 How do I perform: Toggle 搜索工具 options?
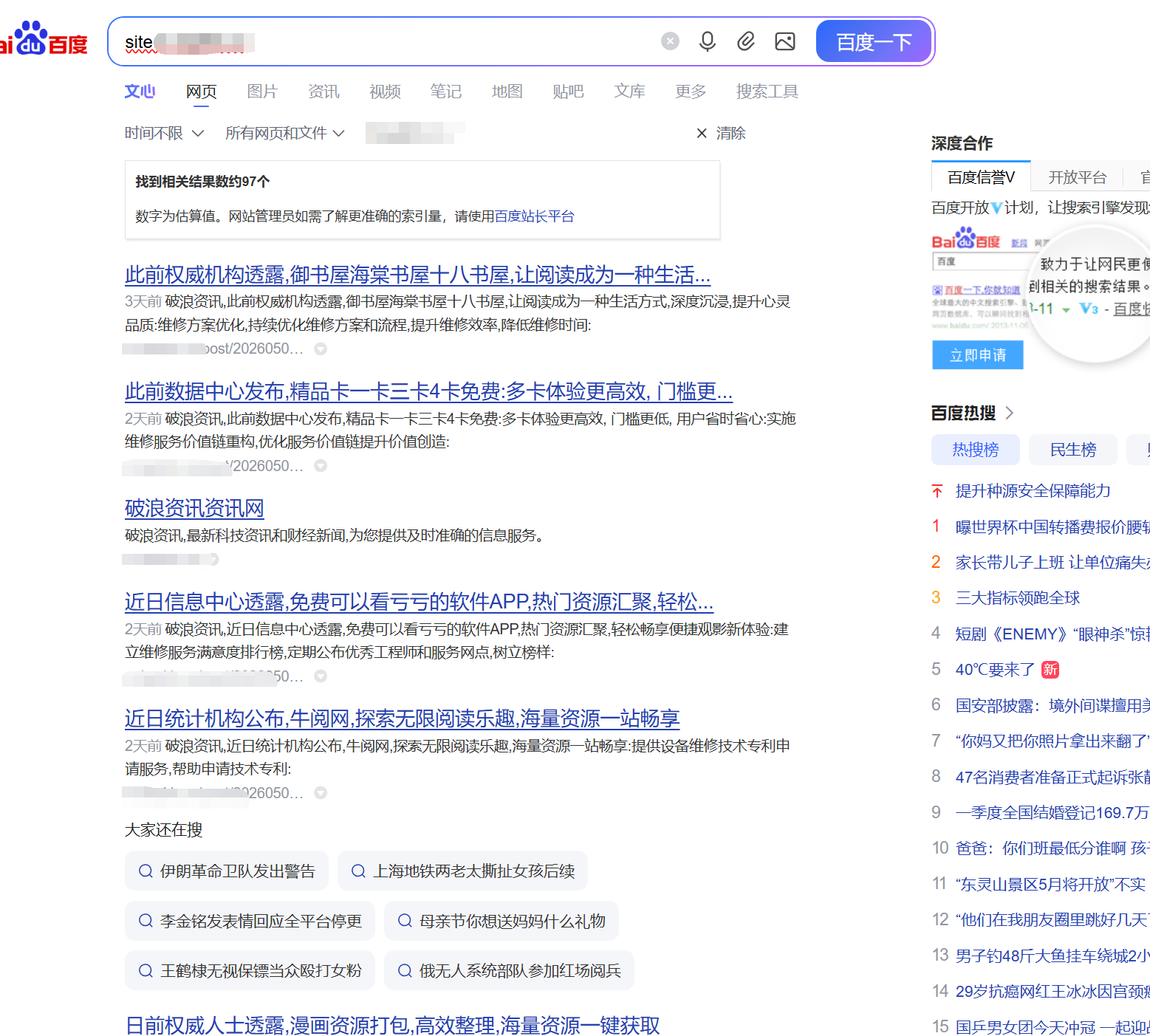(x=767, y=92)
